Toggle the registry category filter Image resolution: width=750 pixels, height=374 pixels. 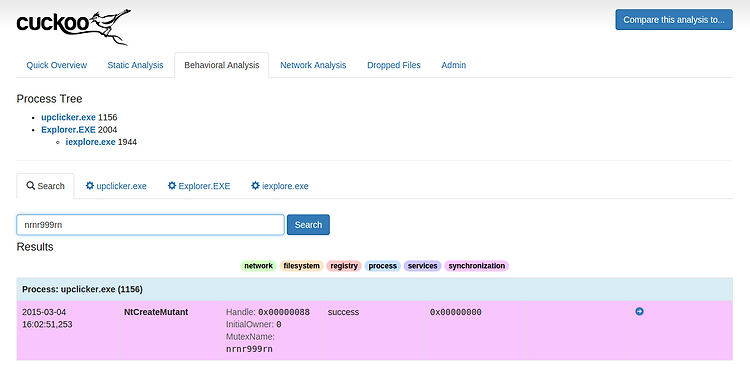[x=344, y=266]
